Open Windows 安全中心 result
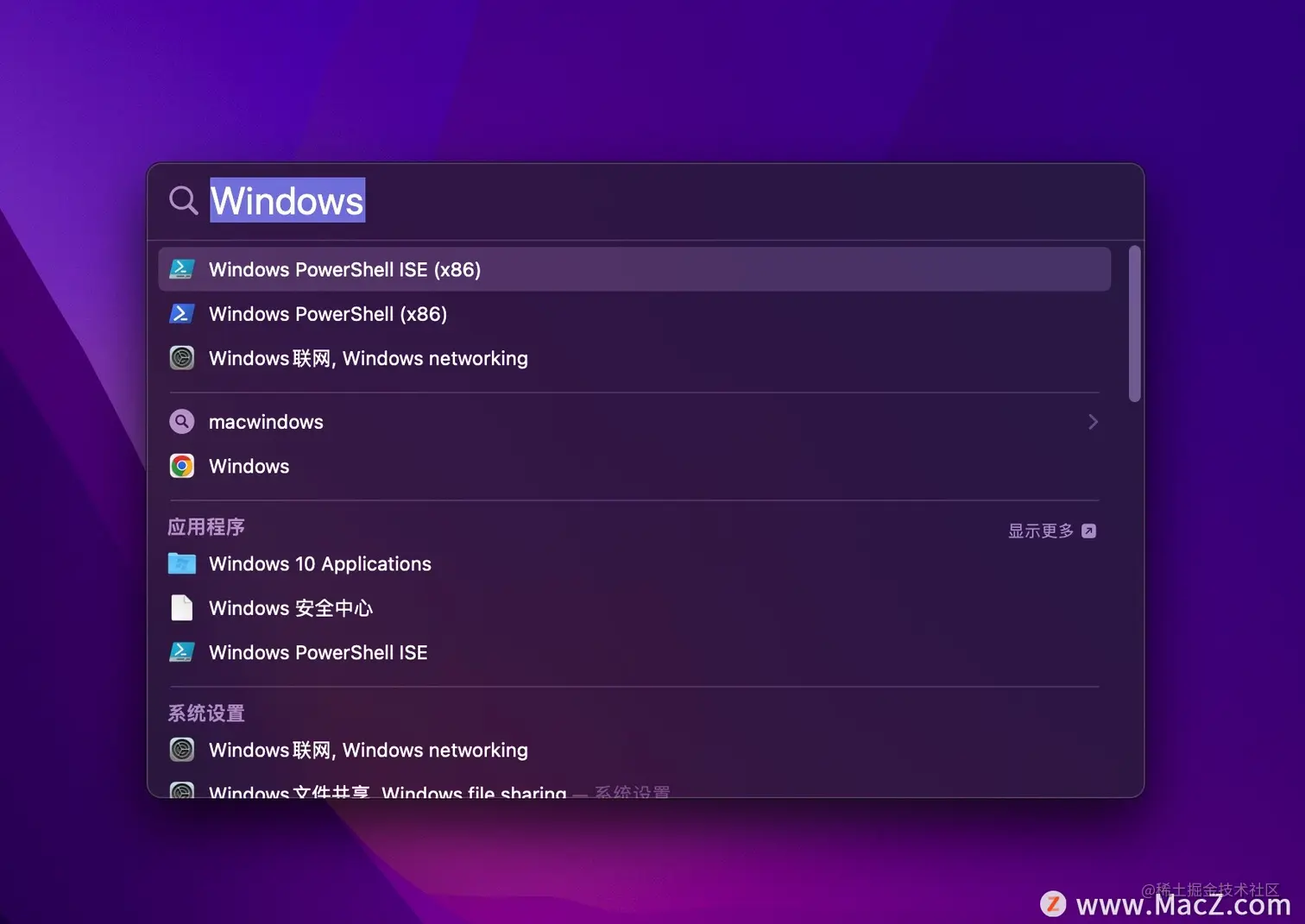 [x=634, y=608]
